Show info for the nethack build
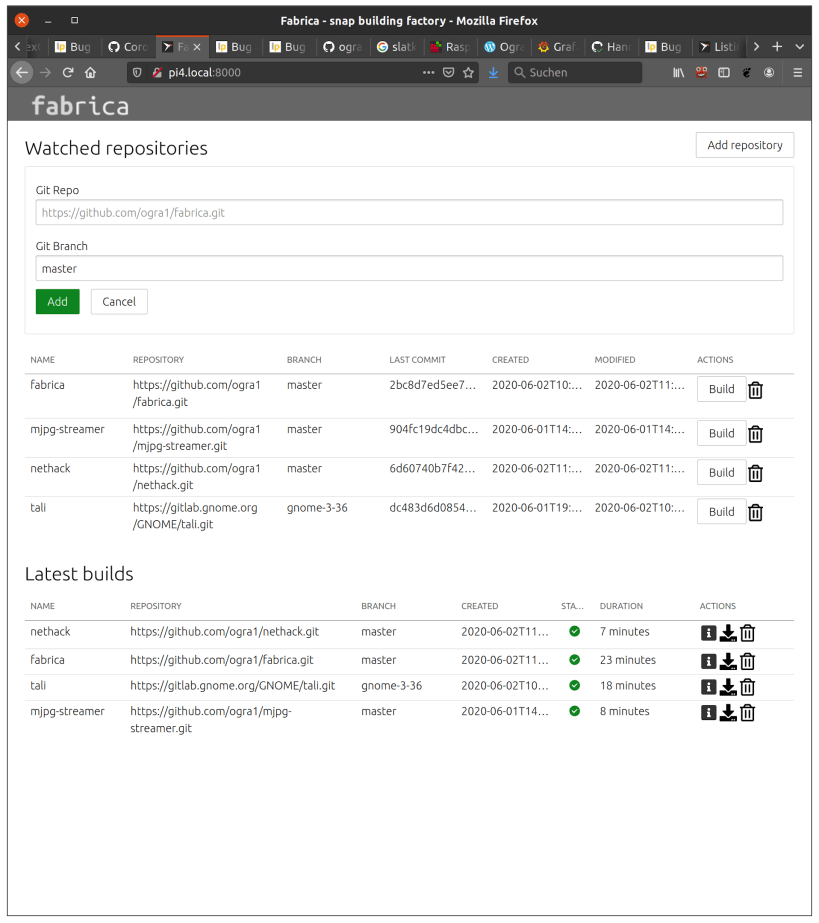This screenshot has width=819, height=923. [708, 633]
